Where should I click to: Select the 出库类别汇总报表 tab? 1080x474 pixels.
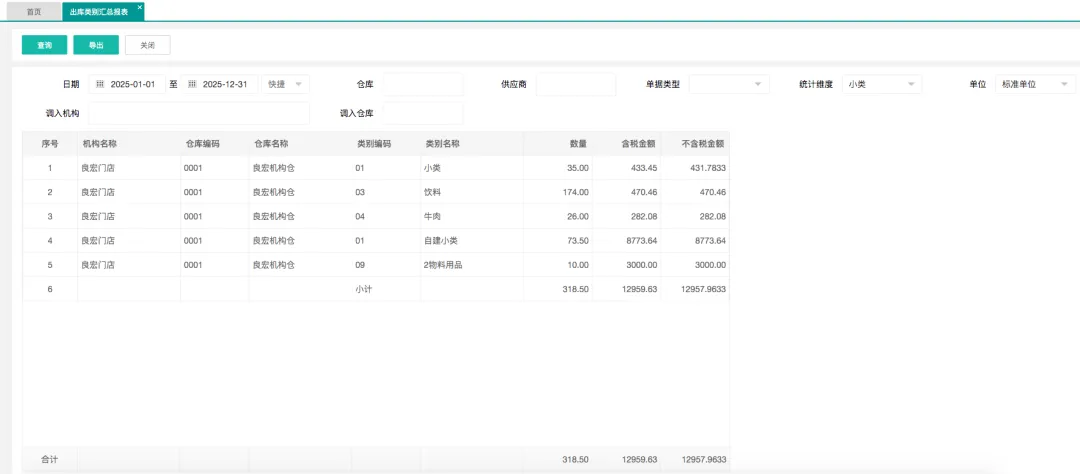coord(97,12)
